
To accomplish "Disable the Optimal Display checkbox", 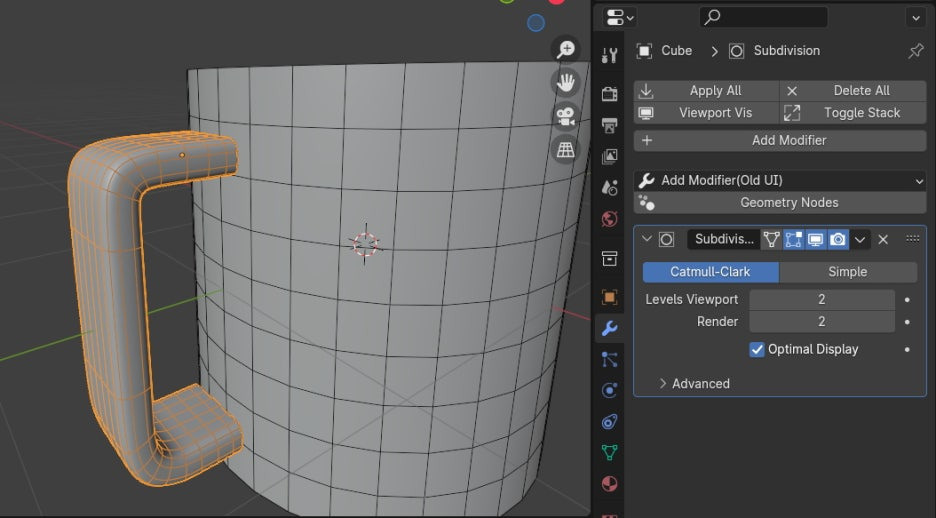I will [756, 350].
